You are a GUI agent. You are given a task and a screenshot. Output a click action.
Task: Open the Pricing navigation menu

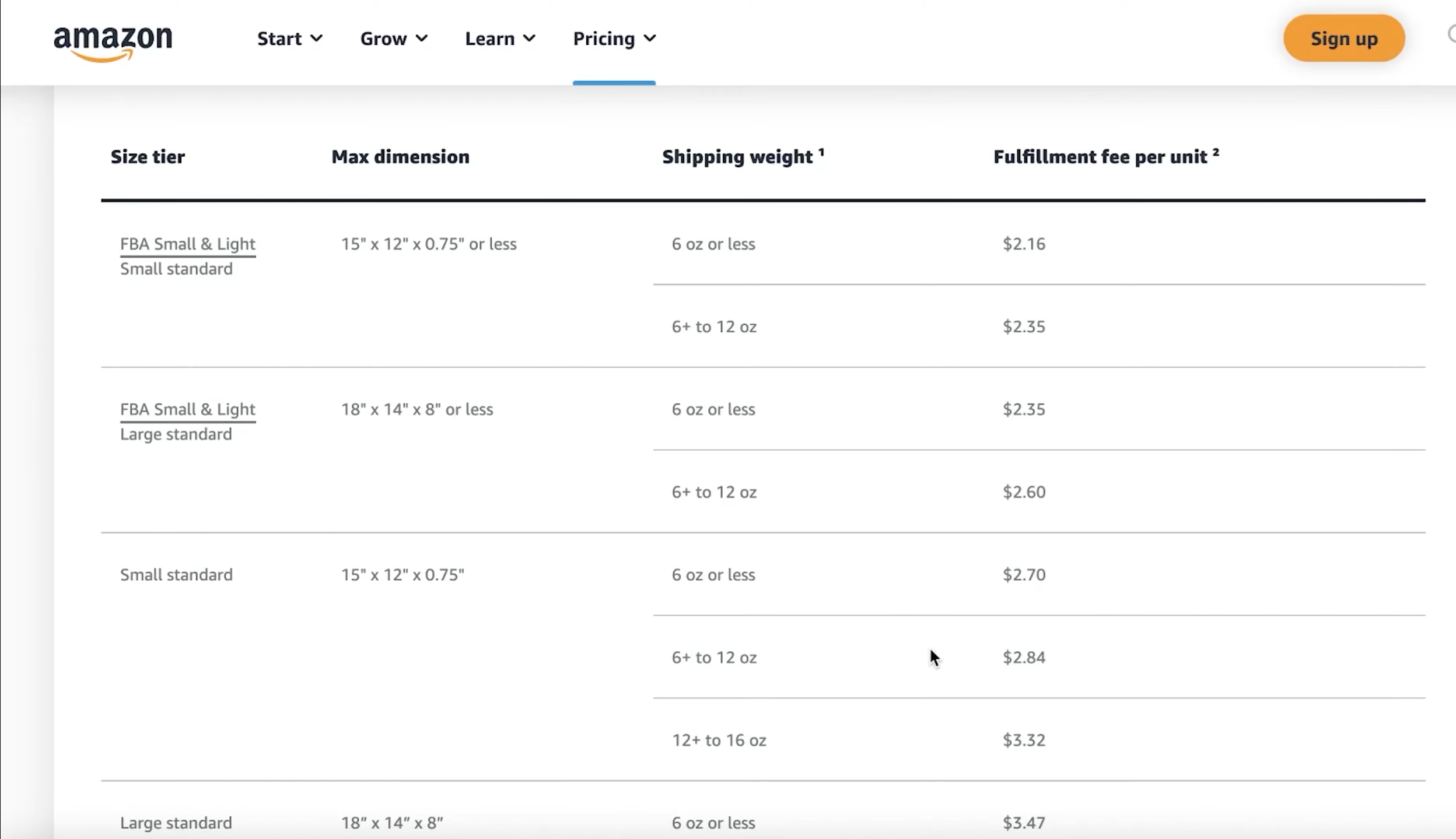(614, 38)
